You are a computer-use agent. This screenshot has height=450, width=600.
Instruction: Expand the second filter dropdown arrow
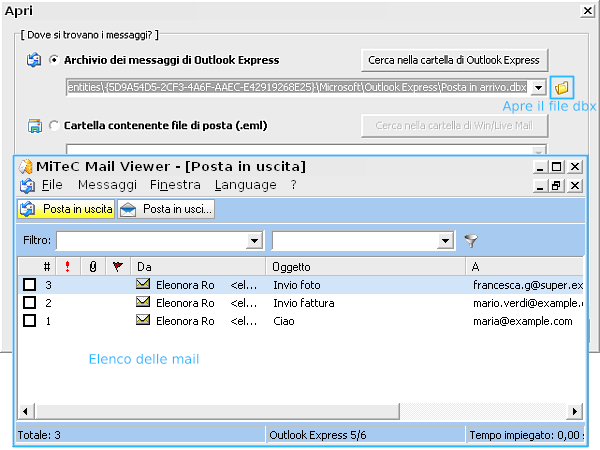click(445, 241)
